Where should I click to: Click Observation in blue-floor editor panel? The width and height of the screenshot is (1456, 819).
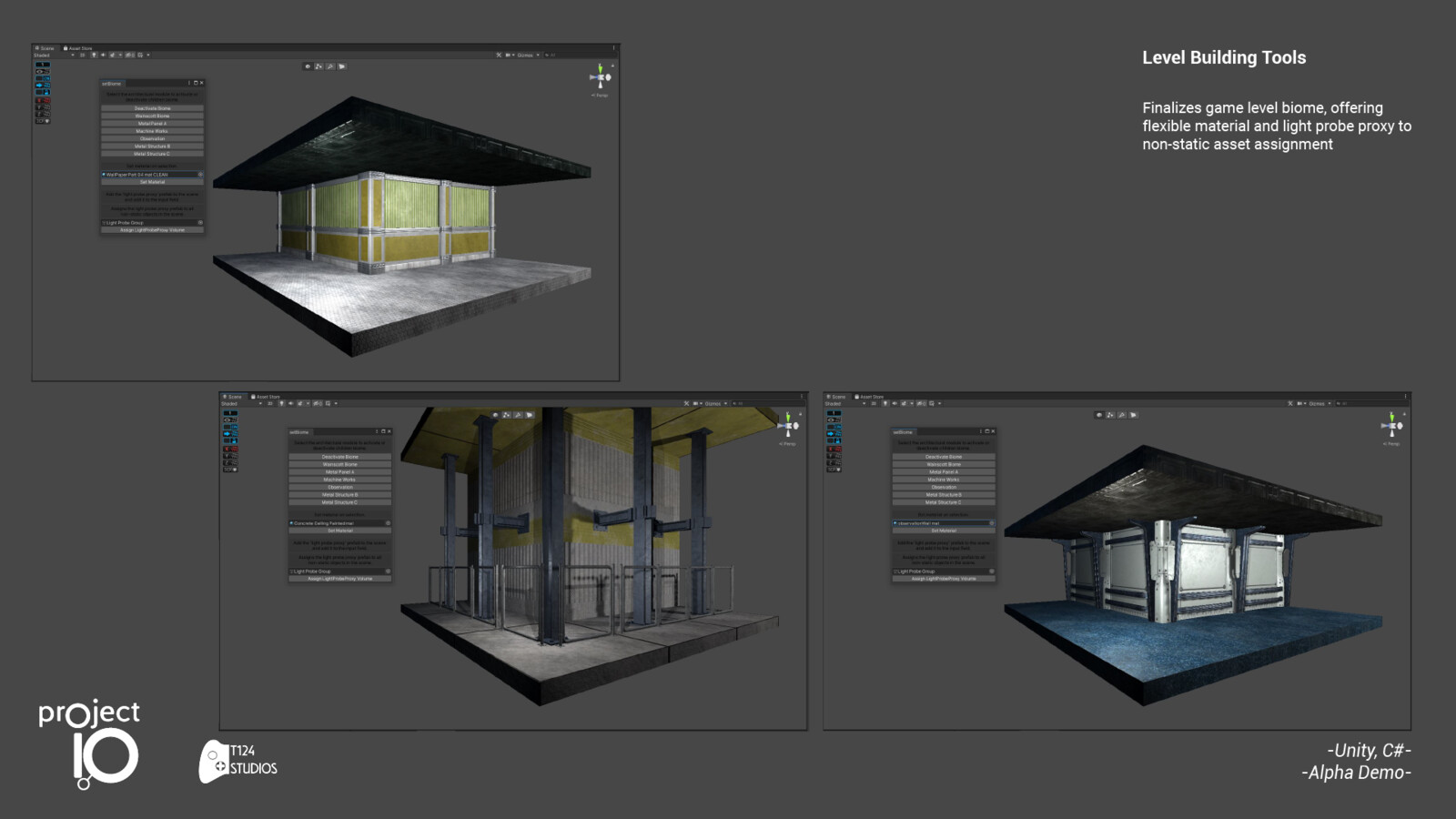pos(944,487)
